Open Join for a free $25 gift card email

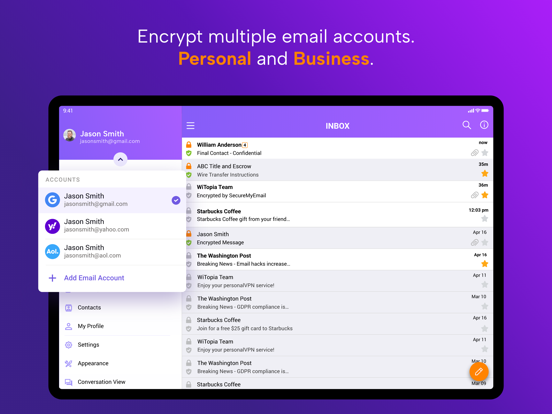click(x=337, y=324)
